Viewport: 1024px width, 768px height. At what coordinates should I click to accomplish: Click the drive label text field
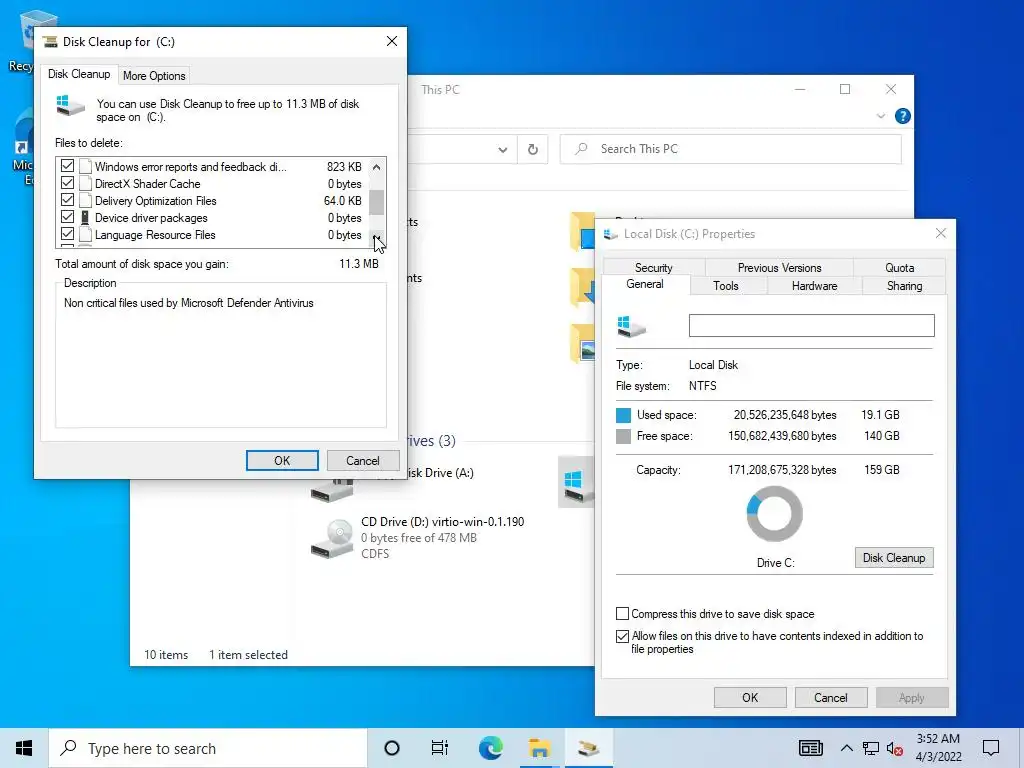click(x=811, y=325)
